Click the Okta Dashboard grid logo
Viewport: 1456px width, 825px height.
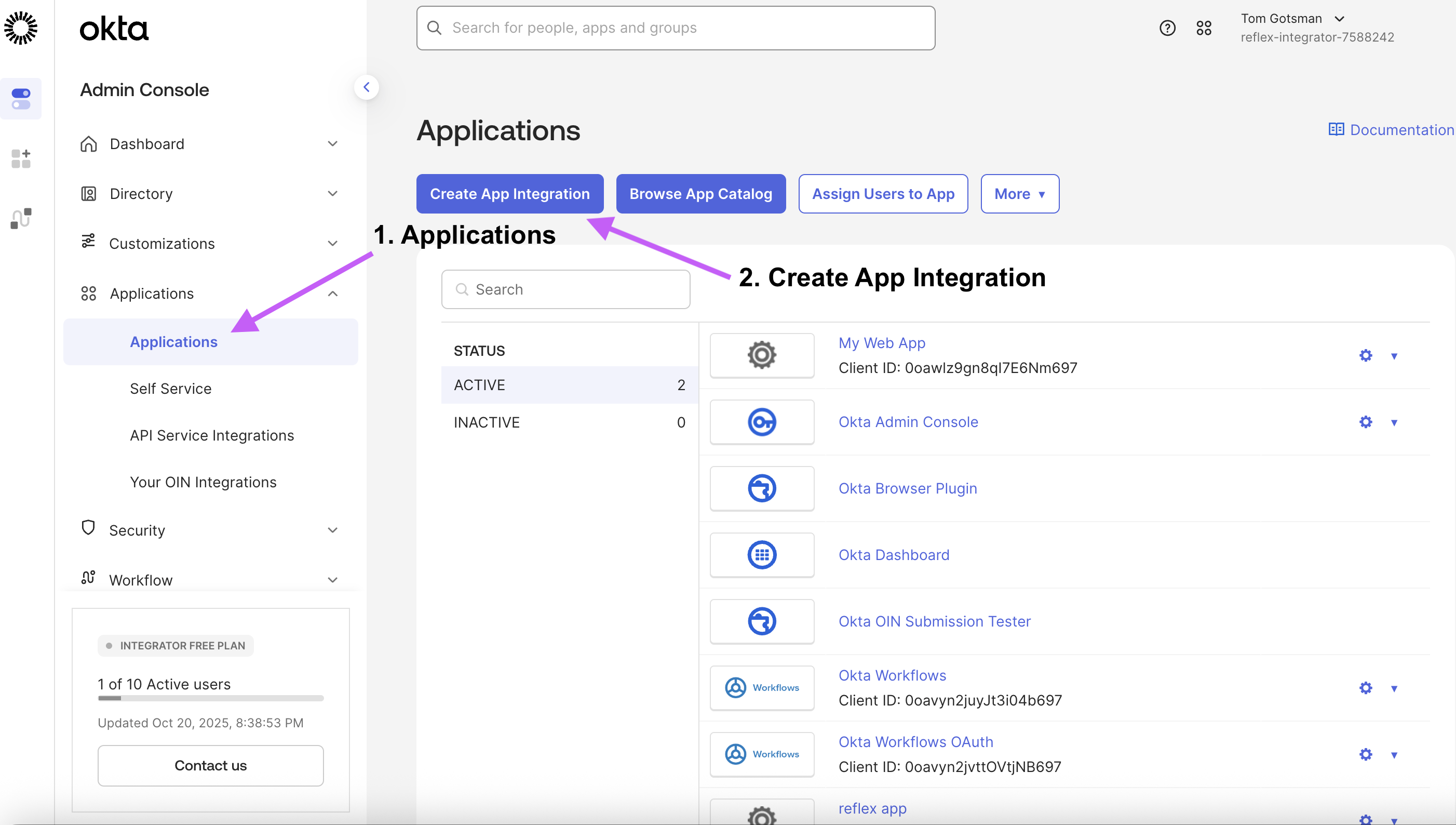click(x=762, y=555)
